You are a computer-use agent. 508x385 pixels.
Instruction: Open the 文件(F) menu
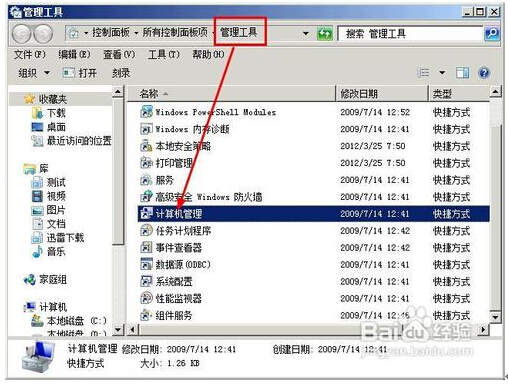point(29,54)
